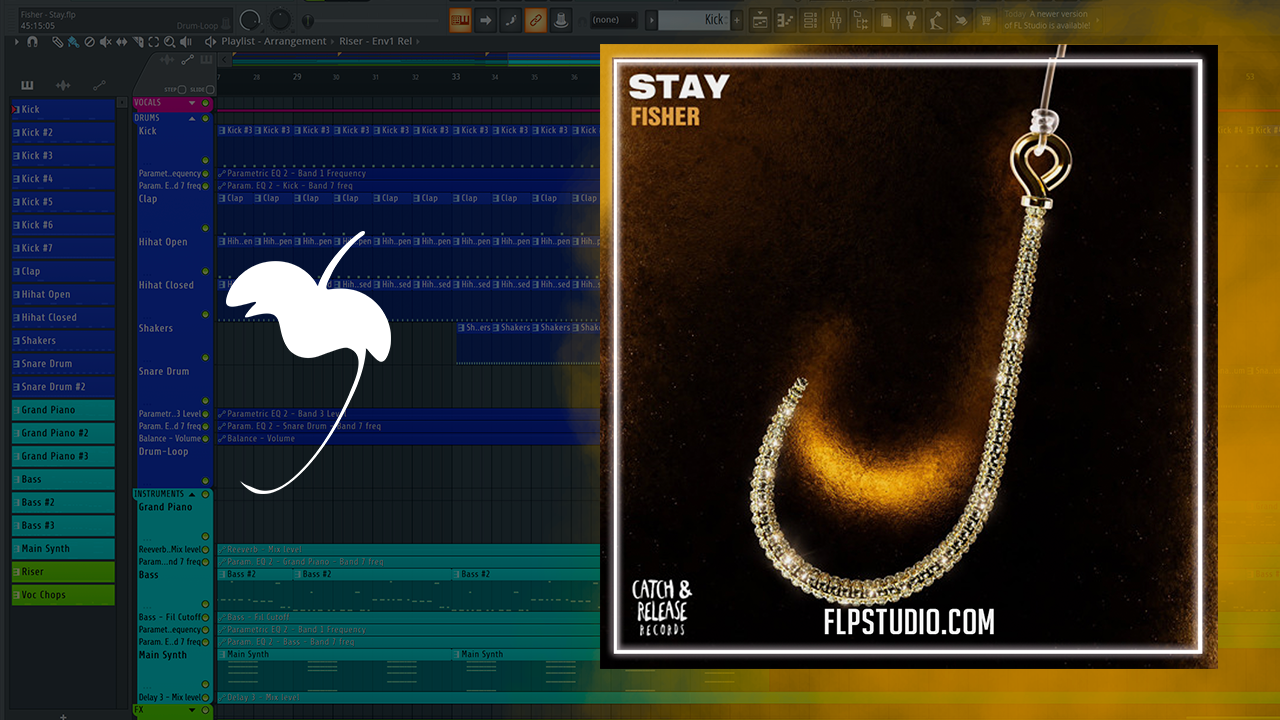Click the tempo tapper icon
The image size is (1280, 720).
pyautogui.click(x=936, y=19)
